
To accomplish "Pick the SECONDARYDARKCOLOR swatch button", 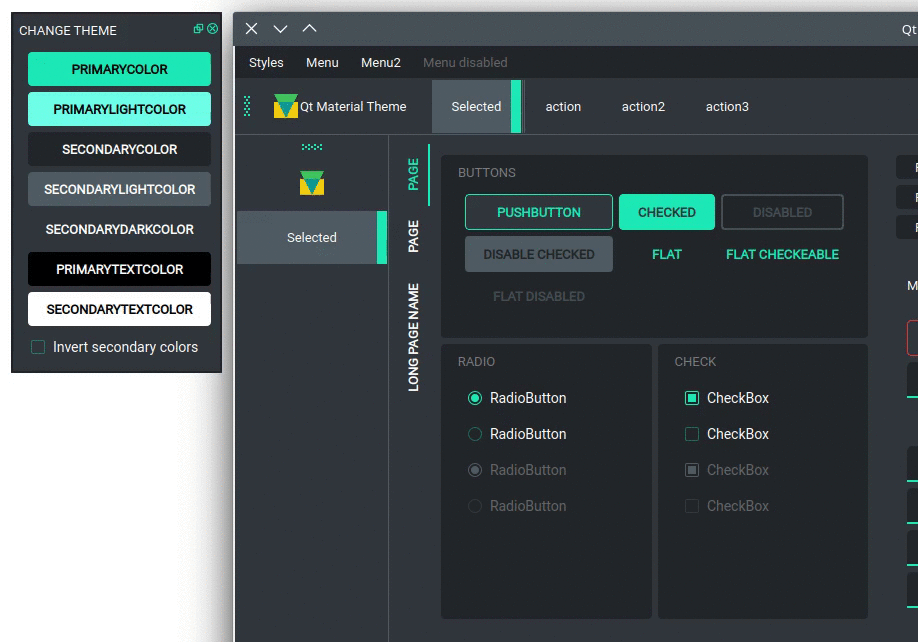I will tap(119, 229).
